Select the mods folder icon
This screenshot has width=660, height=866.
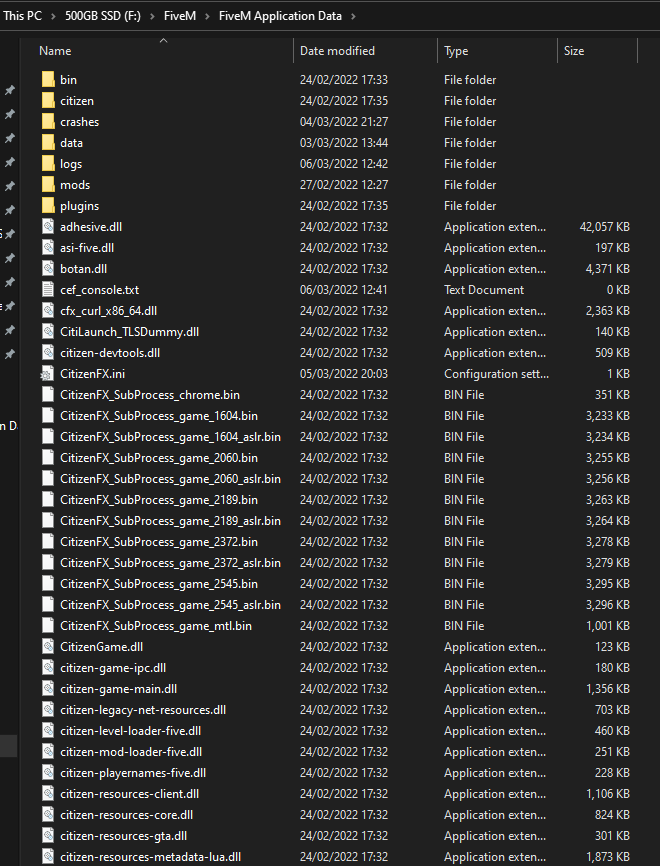click(48, 184)
